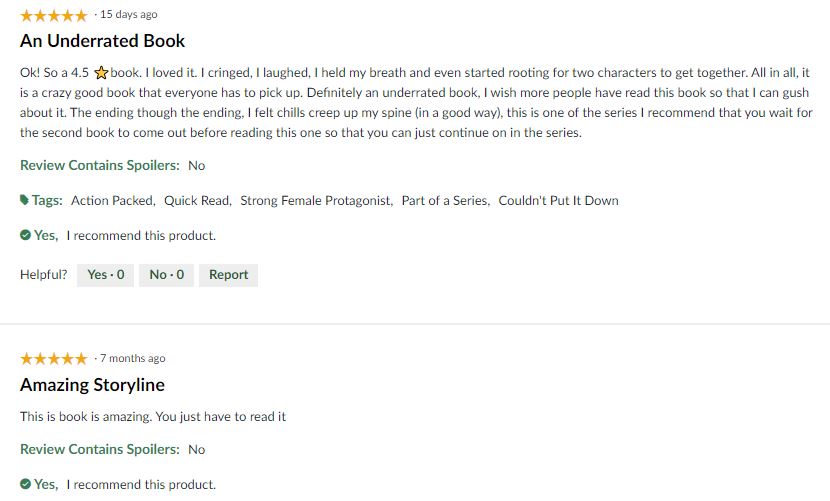Click green checkmark icon in second review recommendation
Image resolution: width=830 pixels, height=501 pixels.
tap(26, 484)
